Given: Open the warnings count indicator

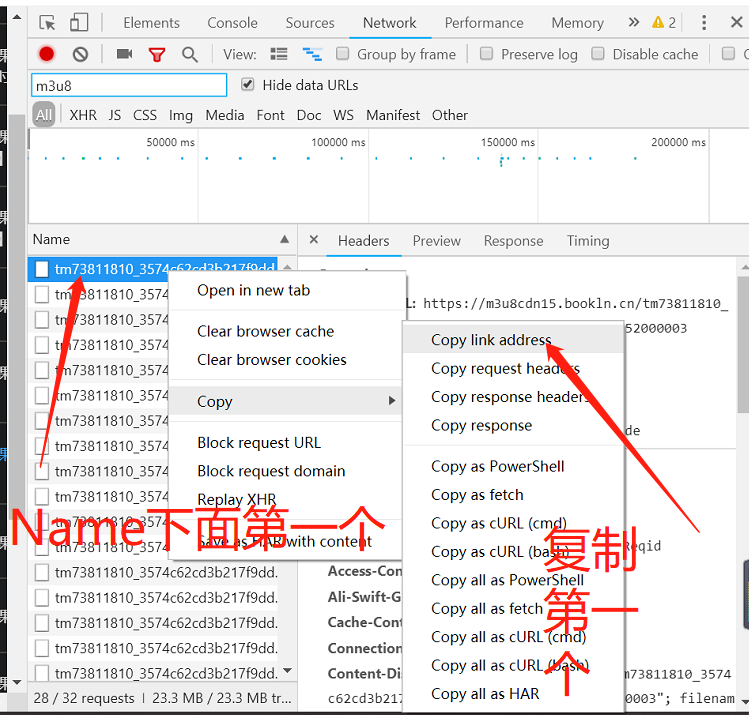Looking at the screenshot, I should point(664,22).
